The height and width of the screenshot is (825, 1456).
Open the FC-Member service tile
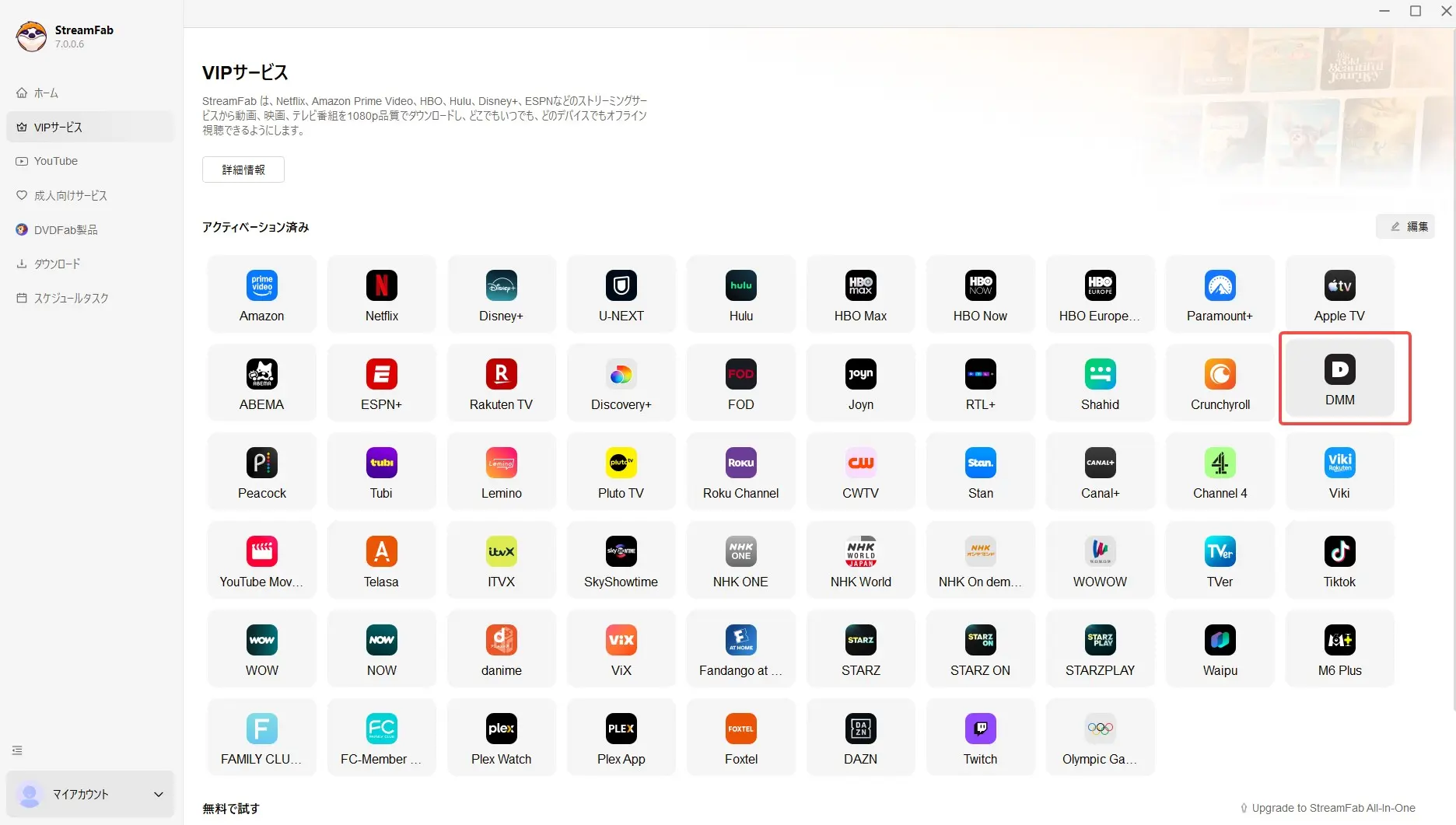[x=382, y=737]
